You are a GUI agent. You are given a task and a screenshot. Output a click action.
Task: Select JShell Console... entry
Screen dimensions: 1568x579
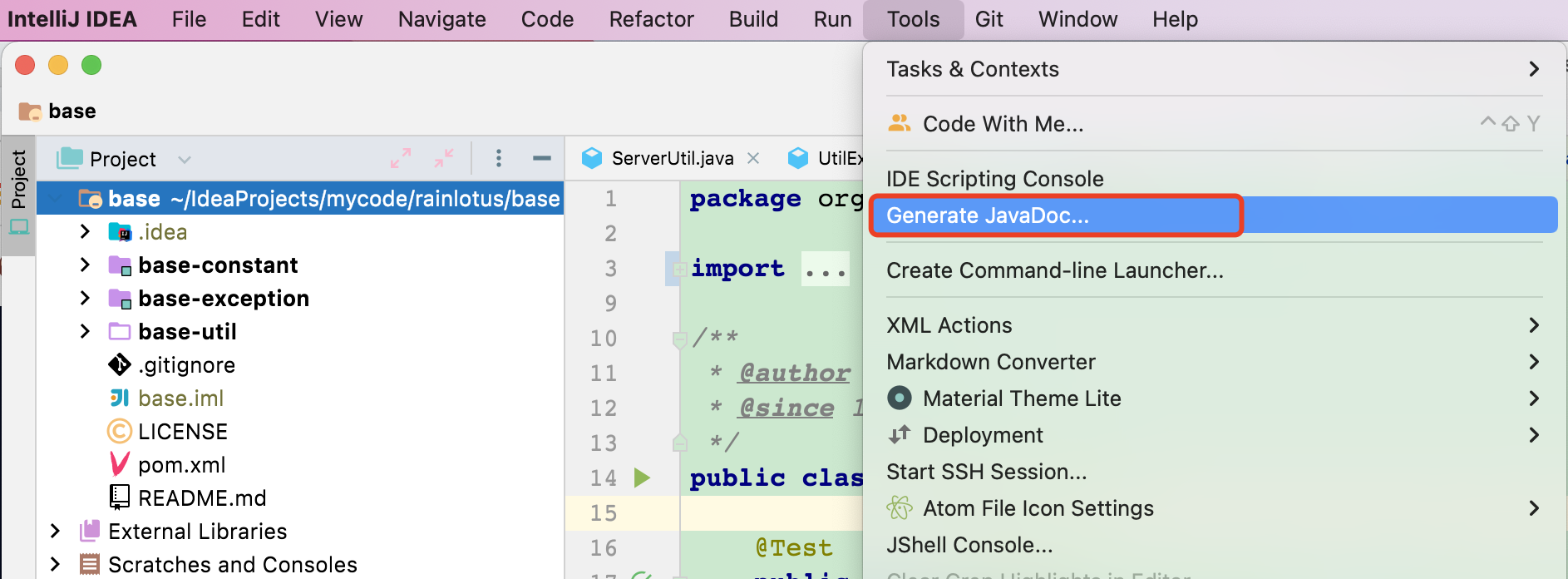1214,545
